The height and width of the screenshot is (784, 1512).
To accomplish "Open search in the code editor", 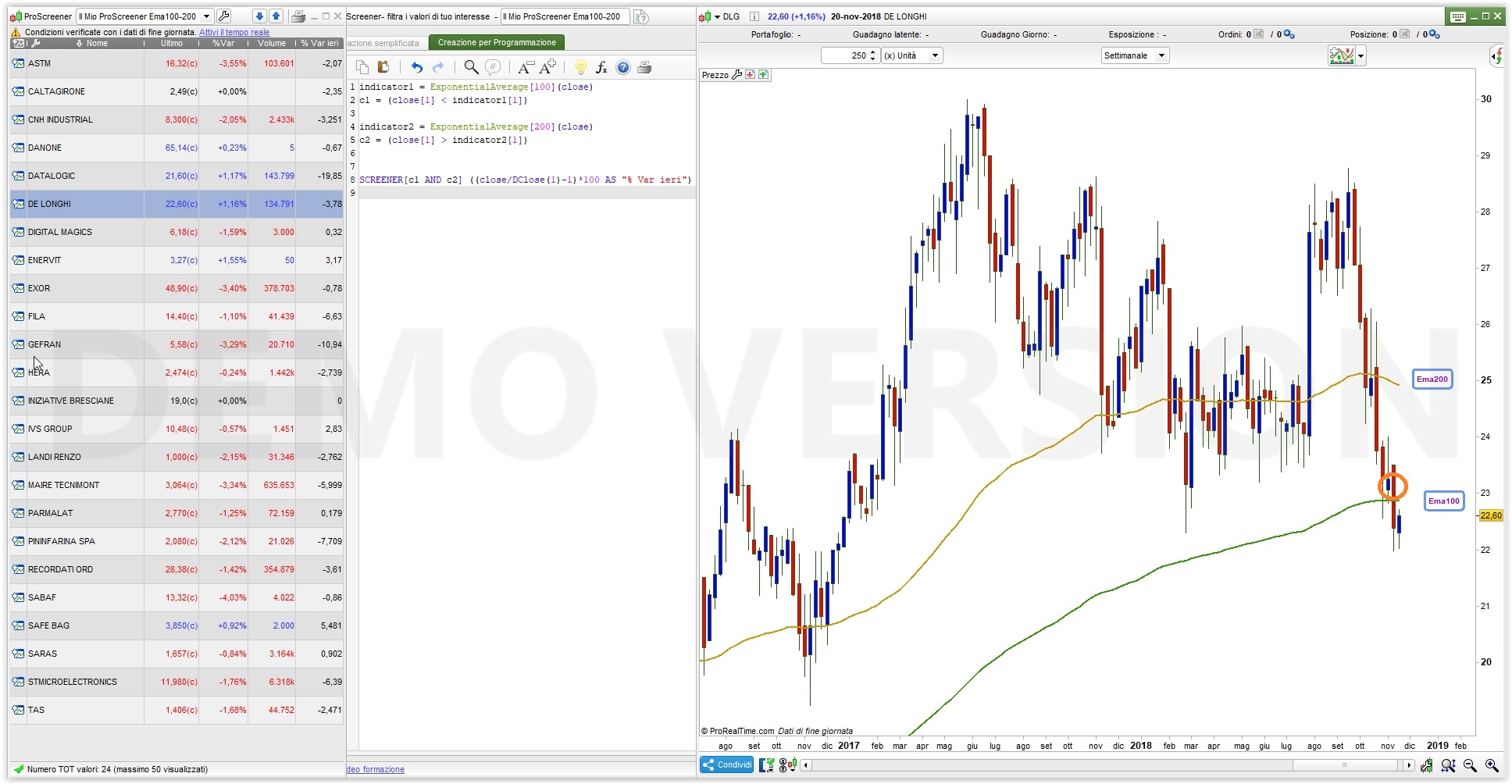I will click(x=471, y=67).
